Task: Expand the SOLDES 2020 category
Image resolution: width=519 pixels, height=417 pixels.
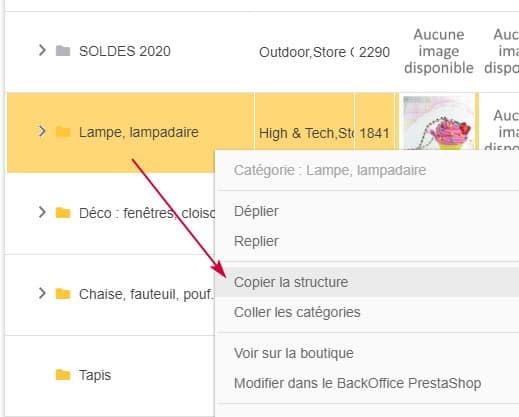Action: (x=42, y=50)
